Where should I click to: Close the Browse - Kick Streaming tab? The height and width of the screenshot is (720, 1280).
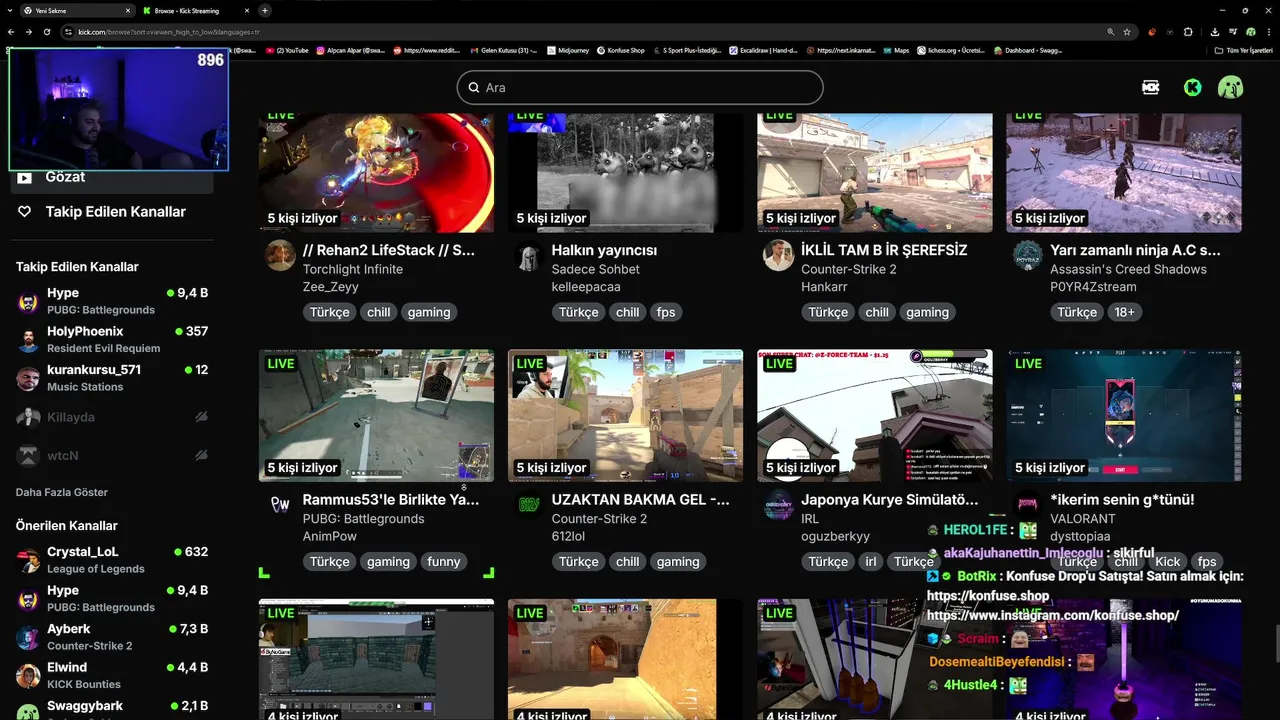pyautogui.click(x=245, y=11)
